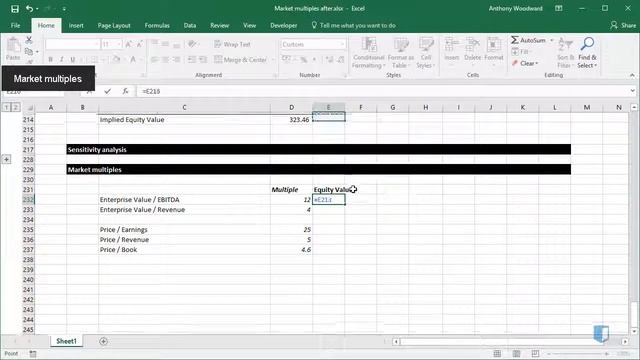Switch to the Insert tab
The height and width of the screenshot is (360, 640).
[x=76, y=25]
